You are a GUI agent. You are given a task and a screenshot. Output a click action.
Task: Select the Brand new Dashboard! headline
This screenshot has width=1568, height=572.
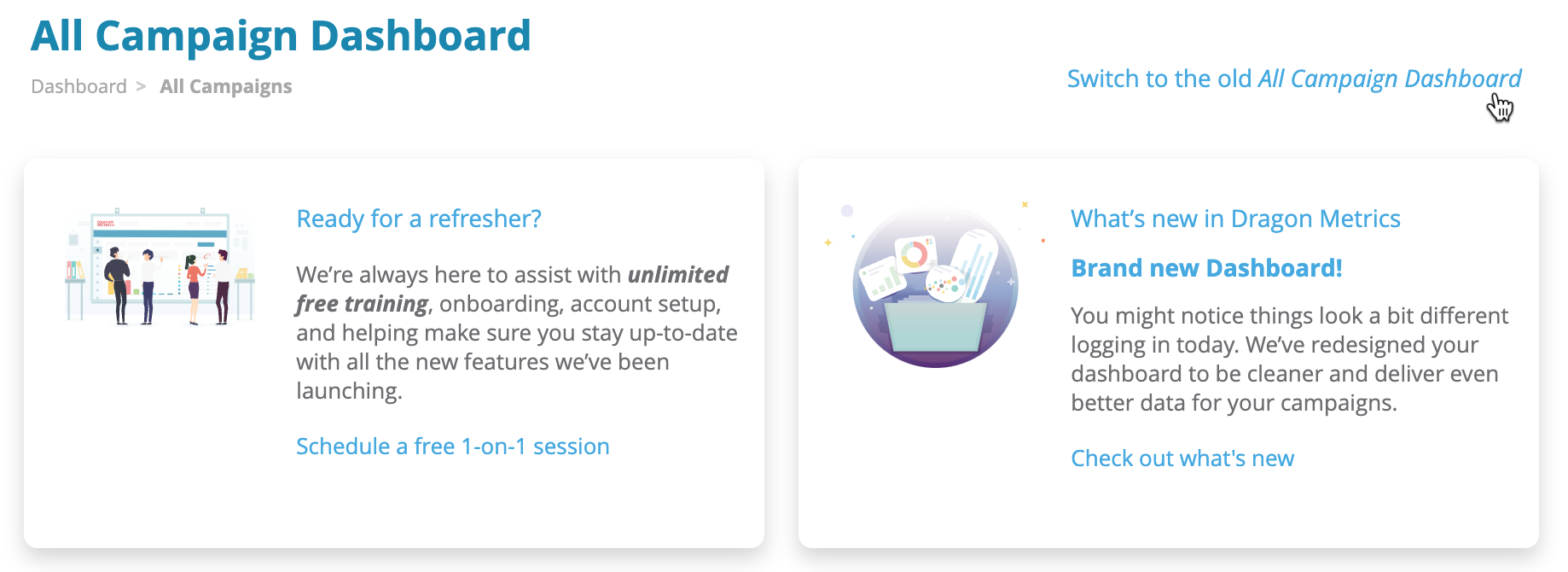click(x=1206, y=268)
